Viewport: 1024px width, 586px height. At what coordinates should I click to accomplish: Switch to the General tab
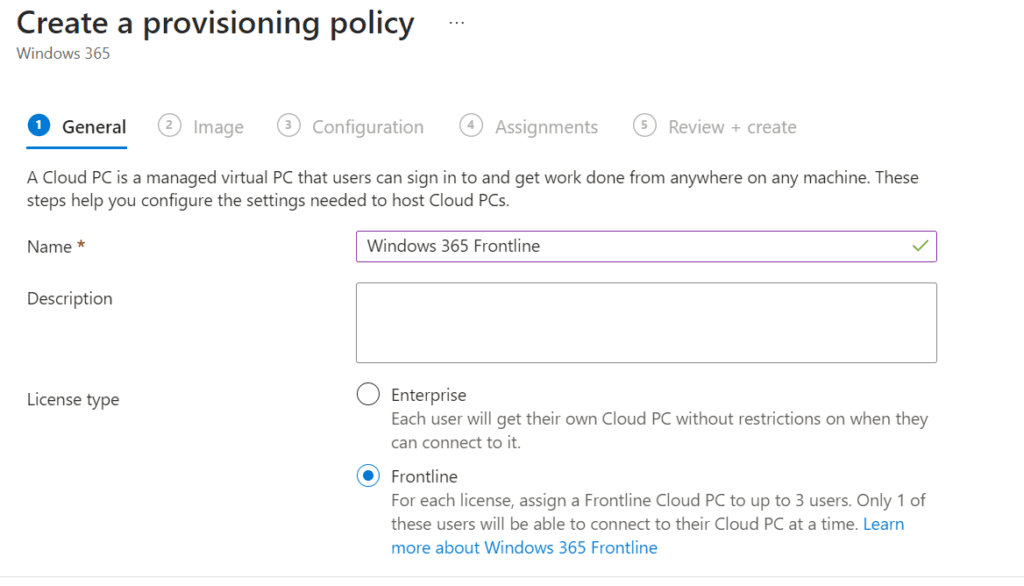tap(76, 127)
